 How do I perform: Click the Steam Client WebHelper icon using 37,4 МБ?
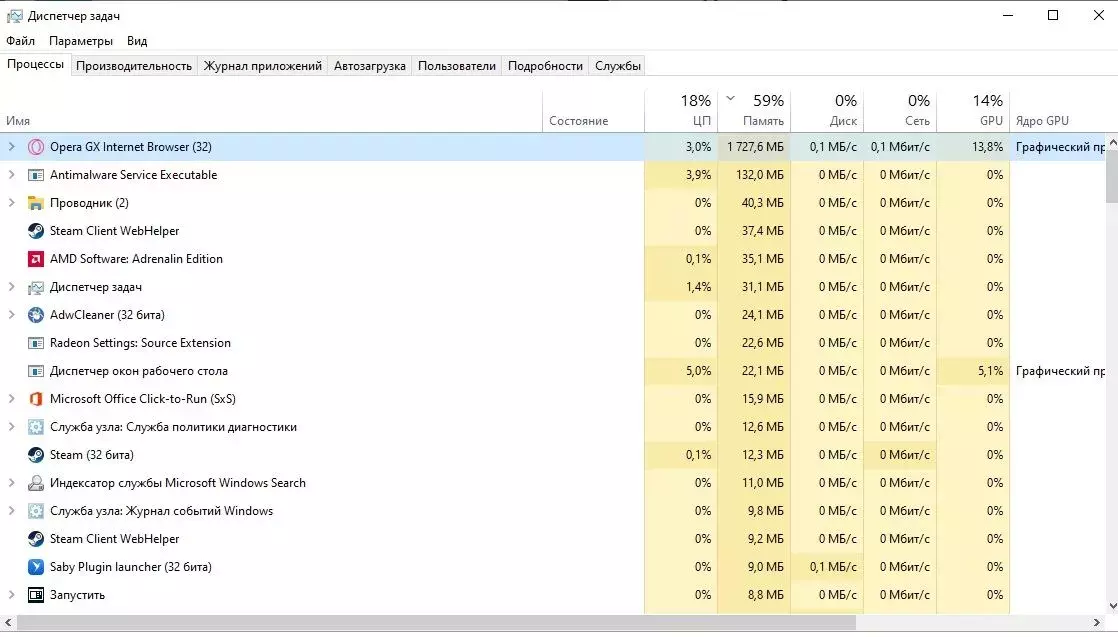pyautogui.click(x=36, y=231)
